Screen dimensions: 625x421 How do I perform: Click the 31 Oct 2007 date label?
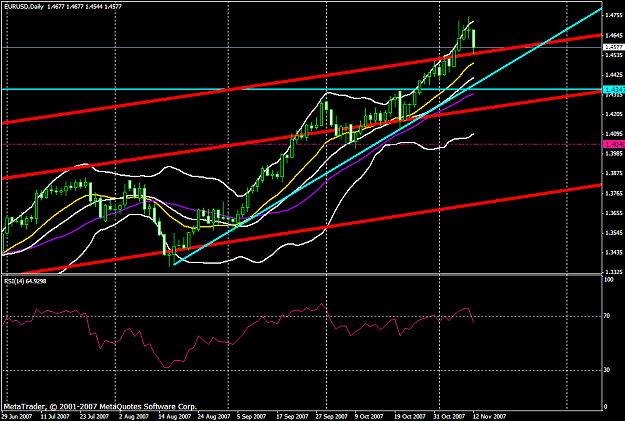tap(449, 417)
